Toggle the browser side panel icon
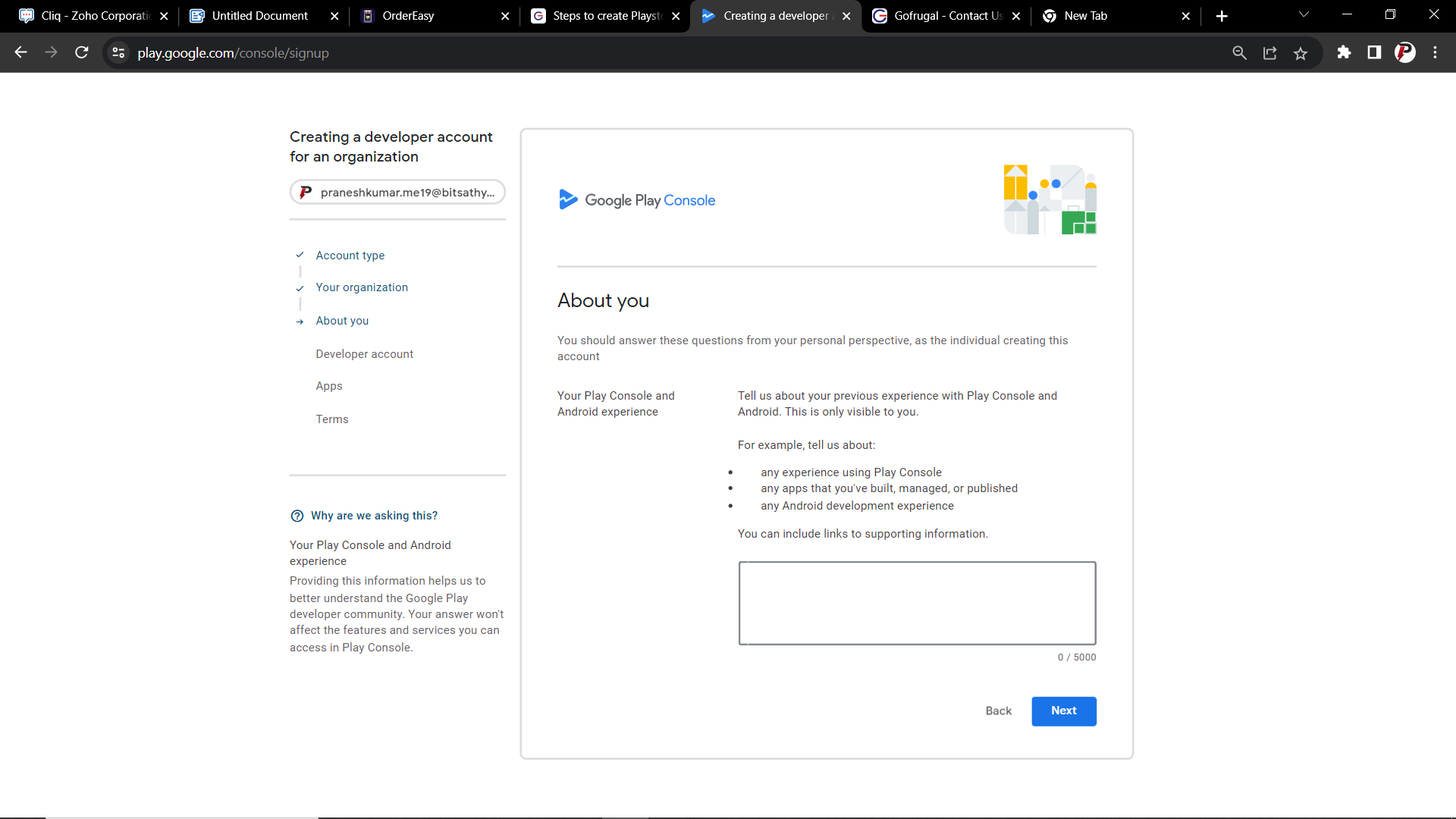The image size is (1456, 819). (x=1374, y=52)
